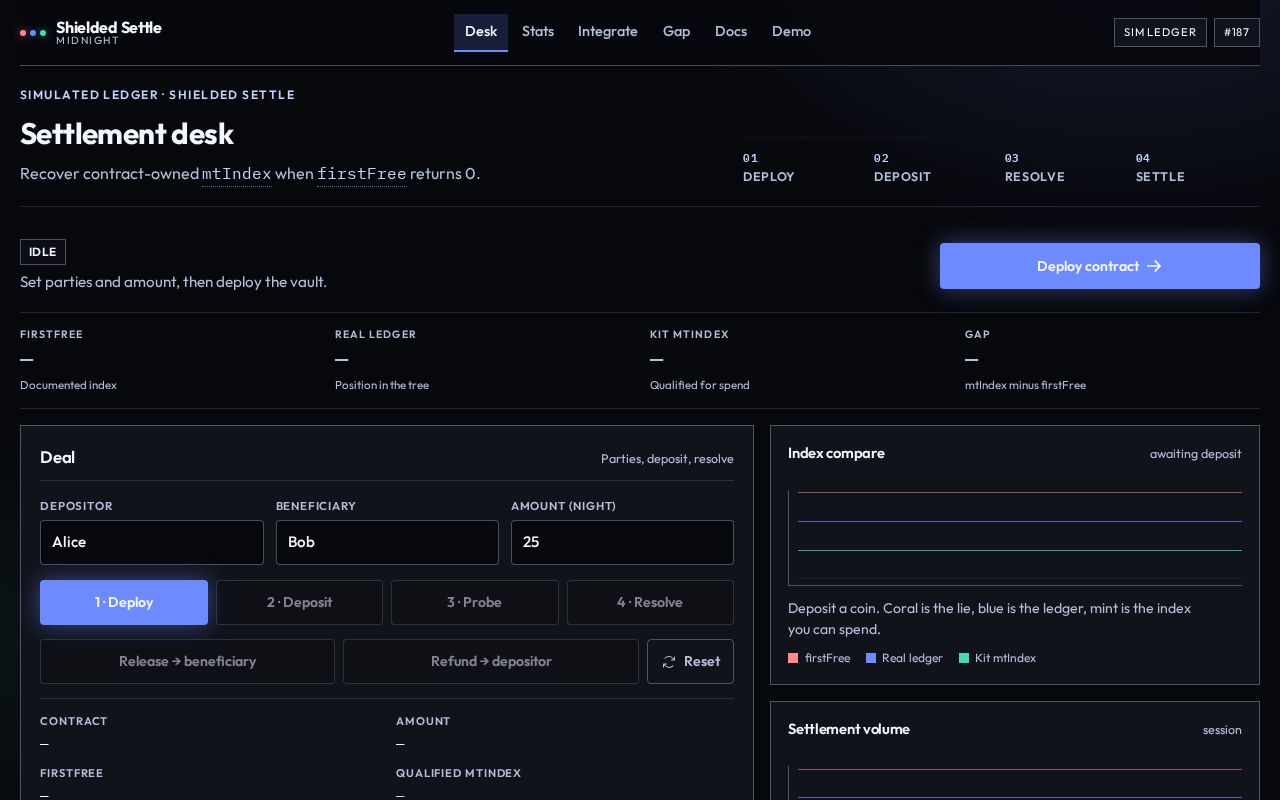Focus the Depositor field containing Alice
The width and height of the screenshot is (1280, 800).
pos(152,542)
